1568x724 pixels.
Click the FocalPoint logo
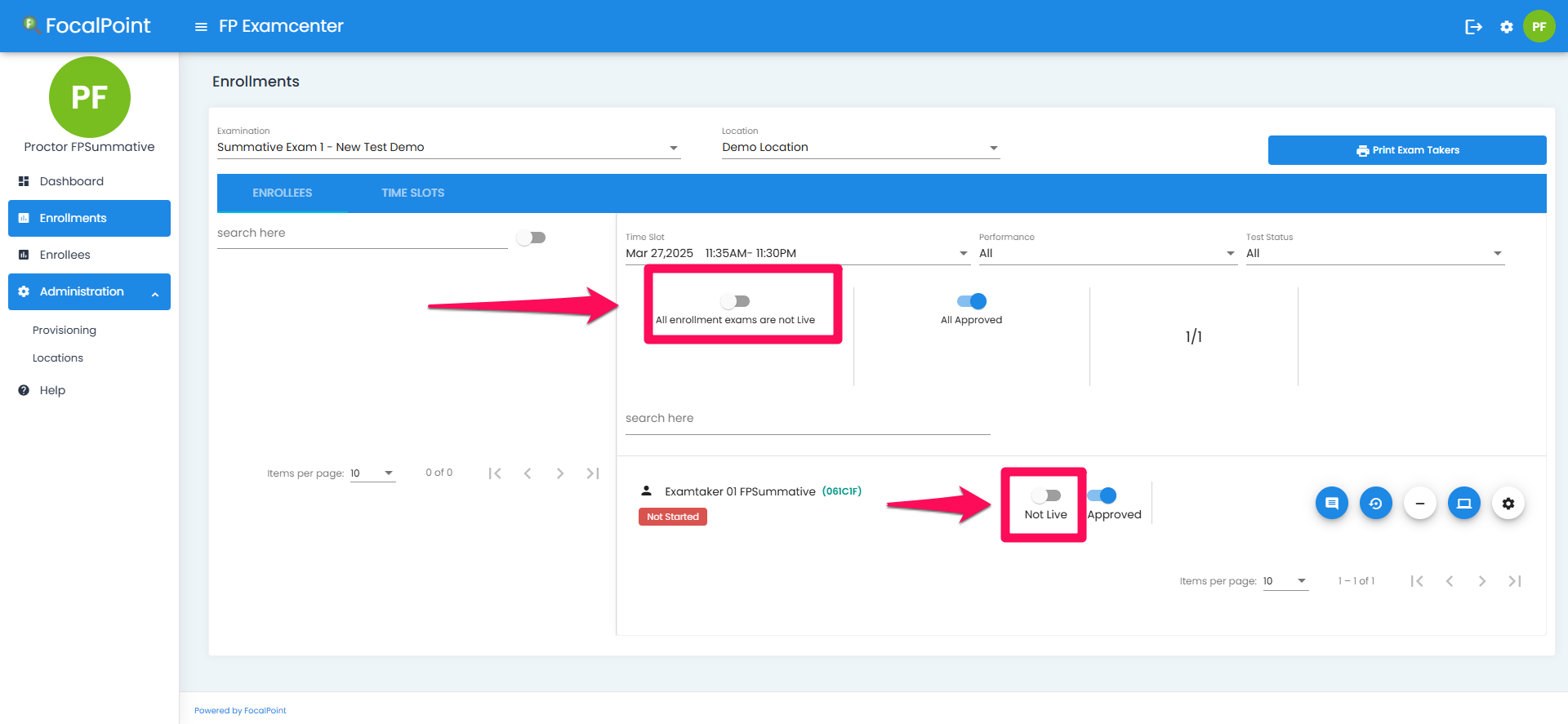click(x=87, y=25)
